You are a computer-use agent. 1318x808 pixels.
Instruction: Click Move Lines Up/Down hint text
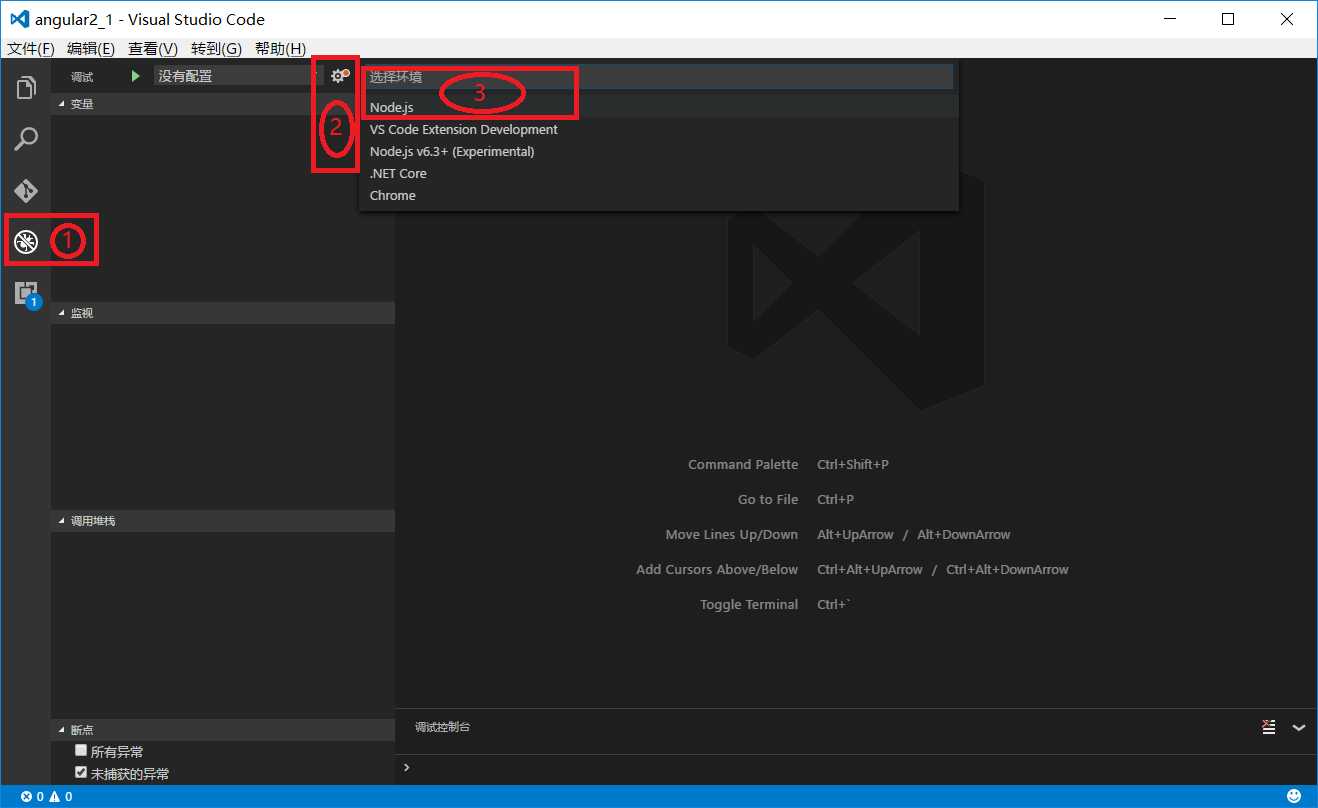[732, 534]
